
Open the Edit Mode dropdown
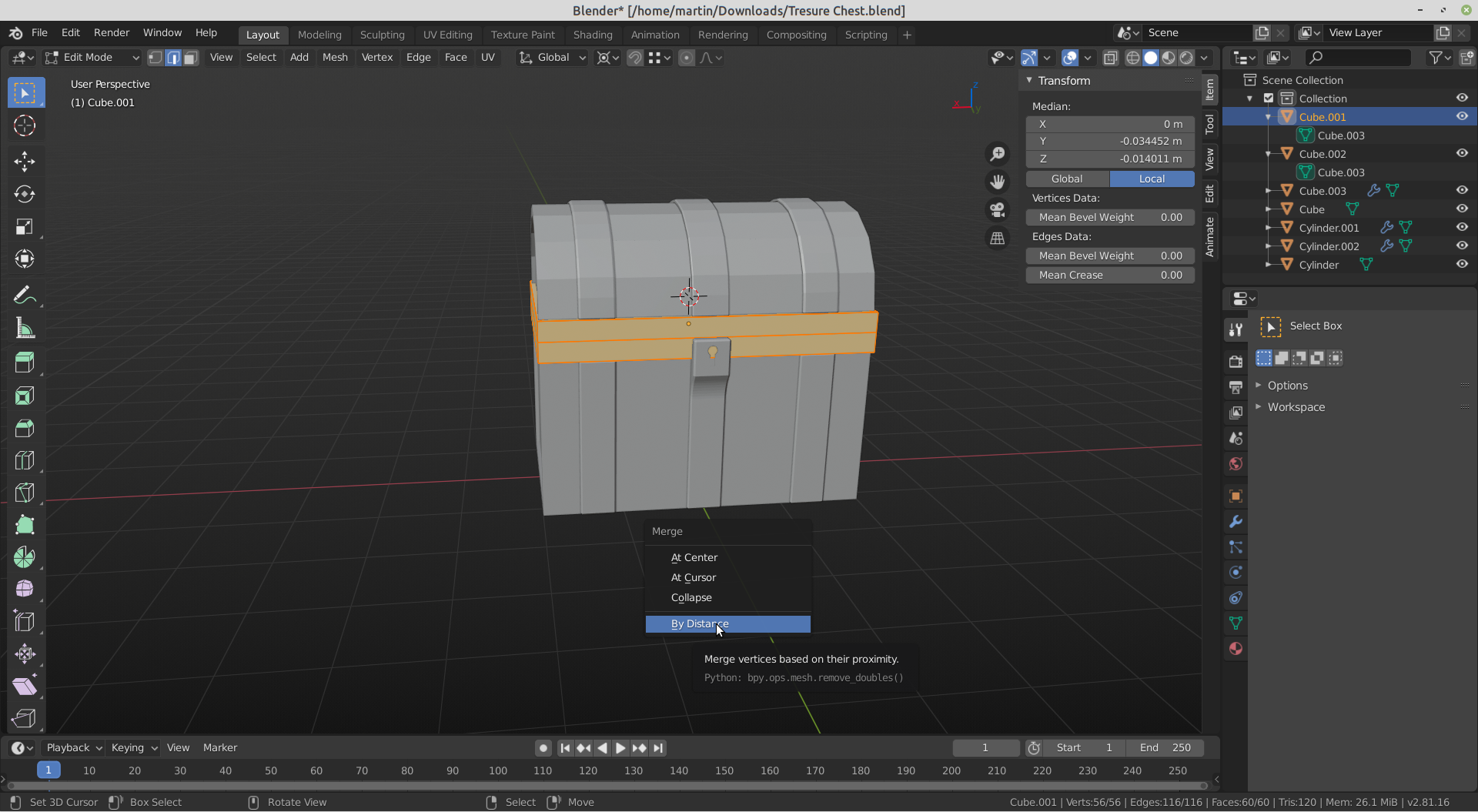point(92,58)
